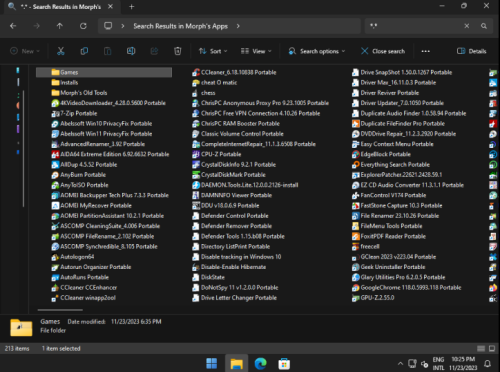Select Geek Uninstaller Portable item

point(389,267)
